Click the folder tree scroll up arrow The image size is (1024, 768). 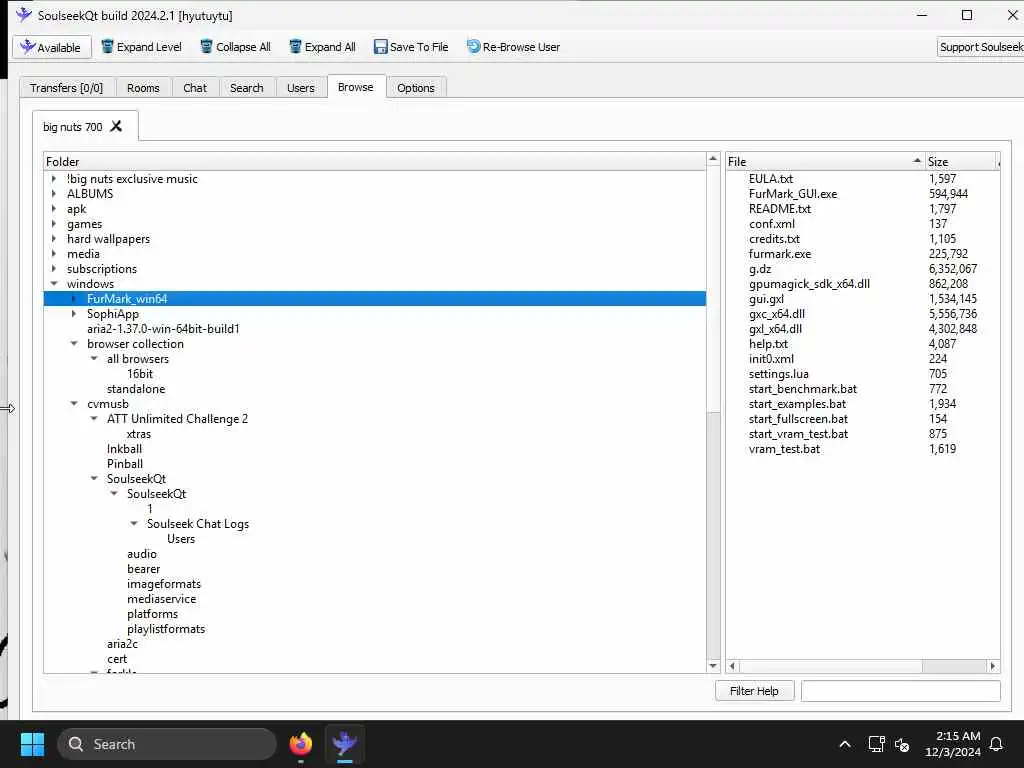(713, 159)
